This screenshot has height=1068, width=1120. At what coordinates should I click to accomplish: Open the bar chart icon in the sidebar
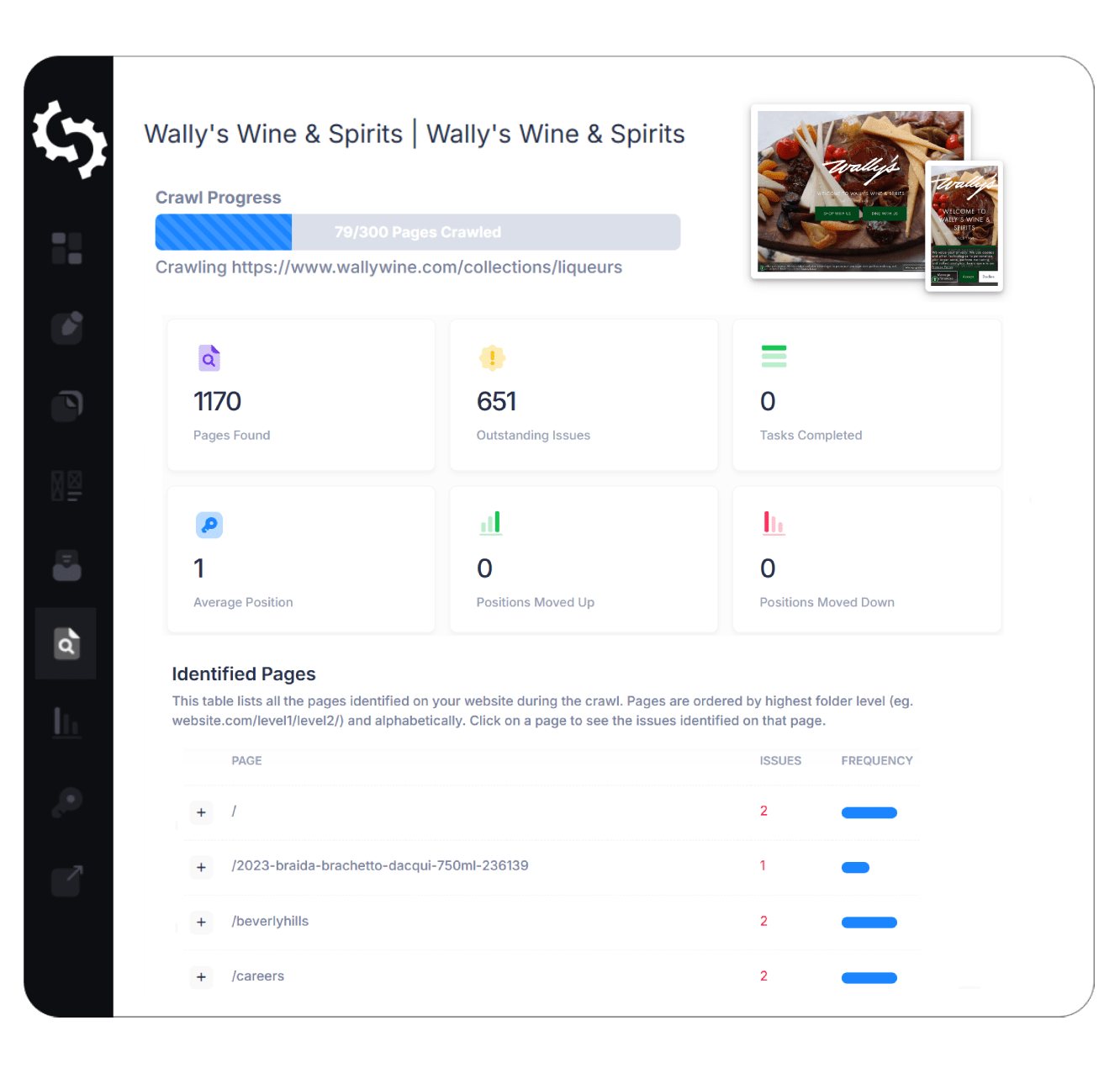66,722
